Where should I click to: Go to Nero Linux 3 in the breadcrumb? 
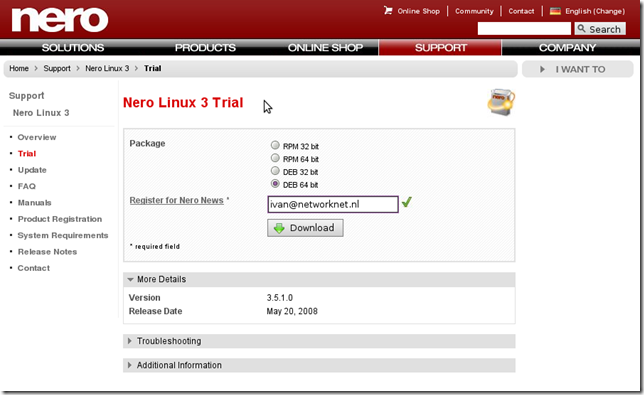point(107,69)
